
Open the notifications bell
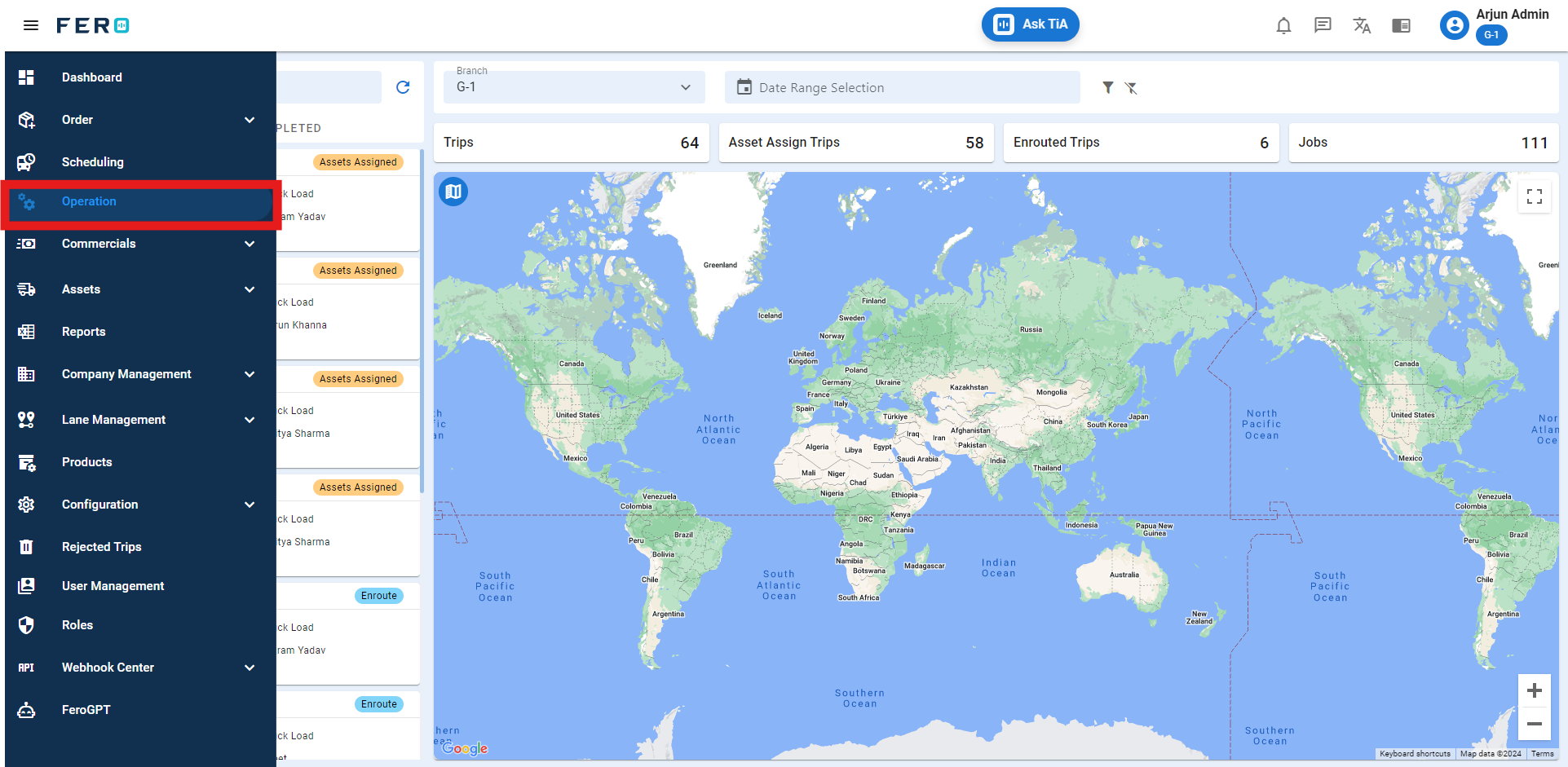point(1283,26)
